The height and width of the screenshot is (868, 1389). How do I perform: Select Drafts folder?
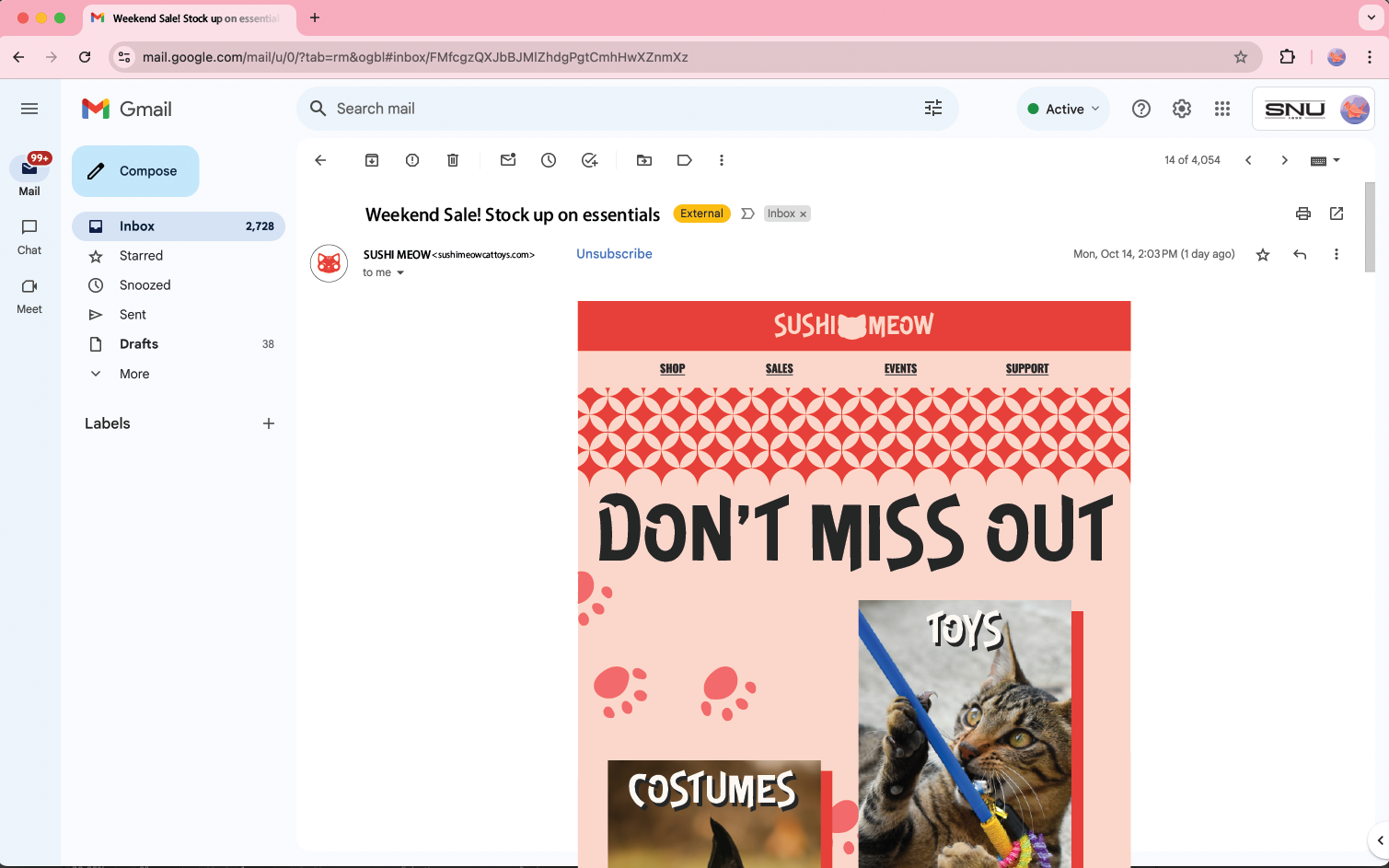(179, 344)
